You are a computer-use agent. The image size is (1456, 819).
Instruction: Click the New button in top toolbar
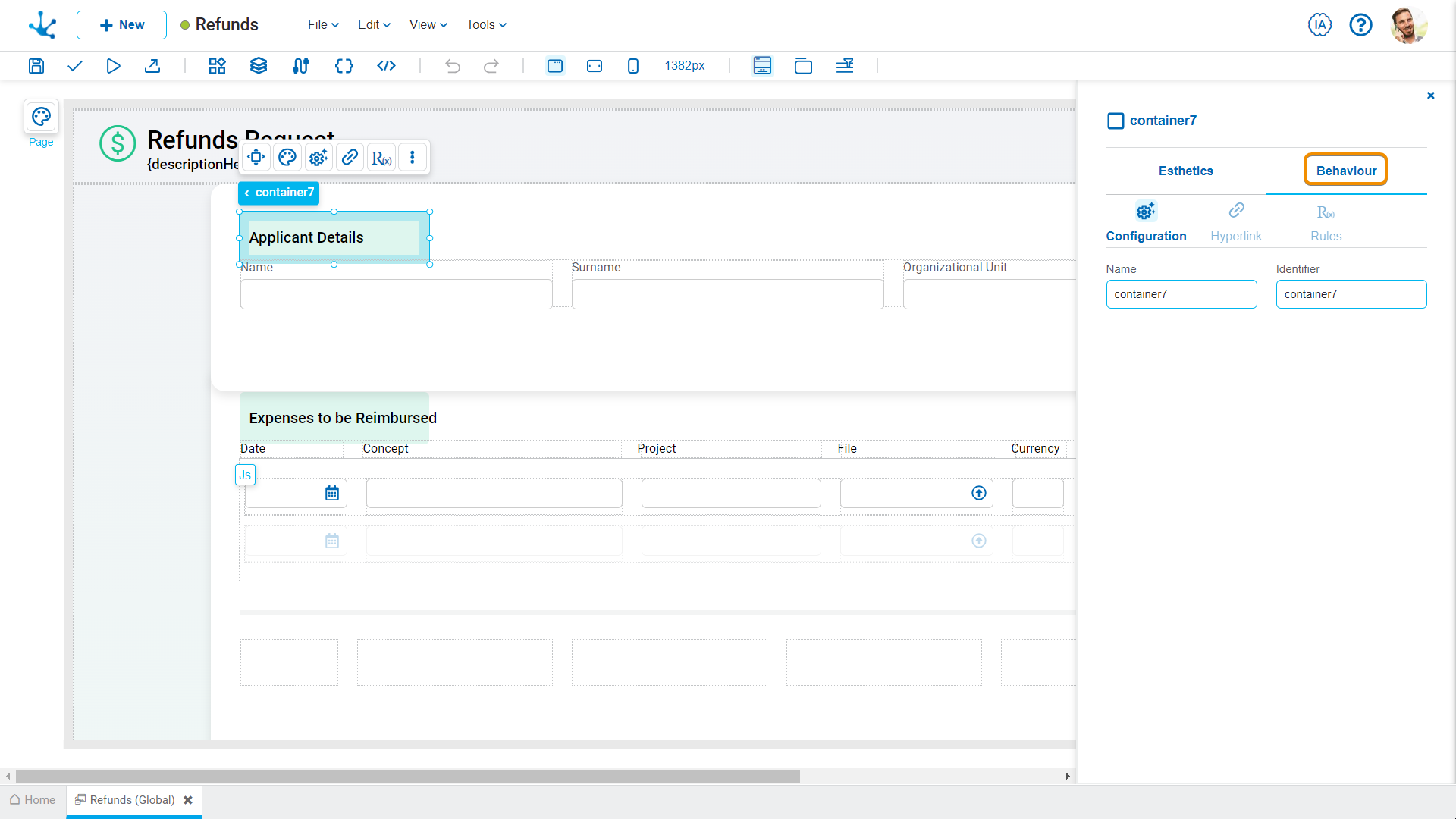pos(120,24)
